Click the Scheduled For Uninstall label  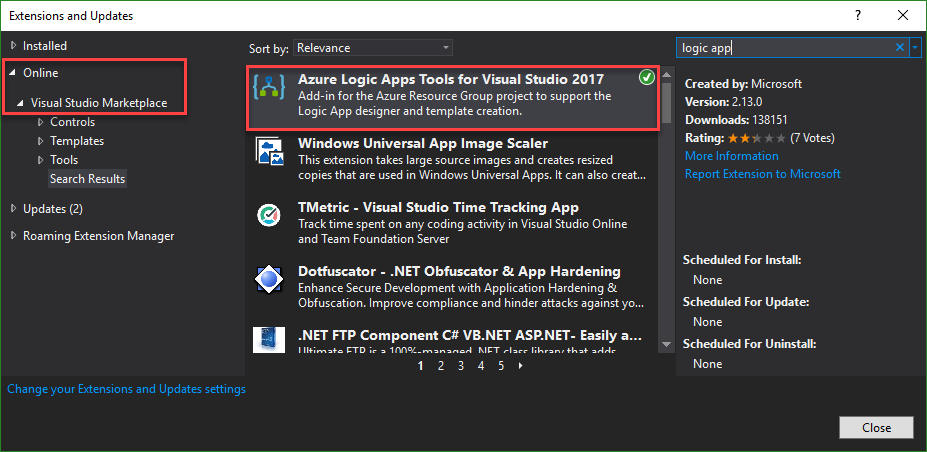click(750, 343)
